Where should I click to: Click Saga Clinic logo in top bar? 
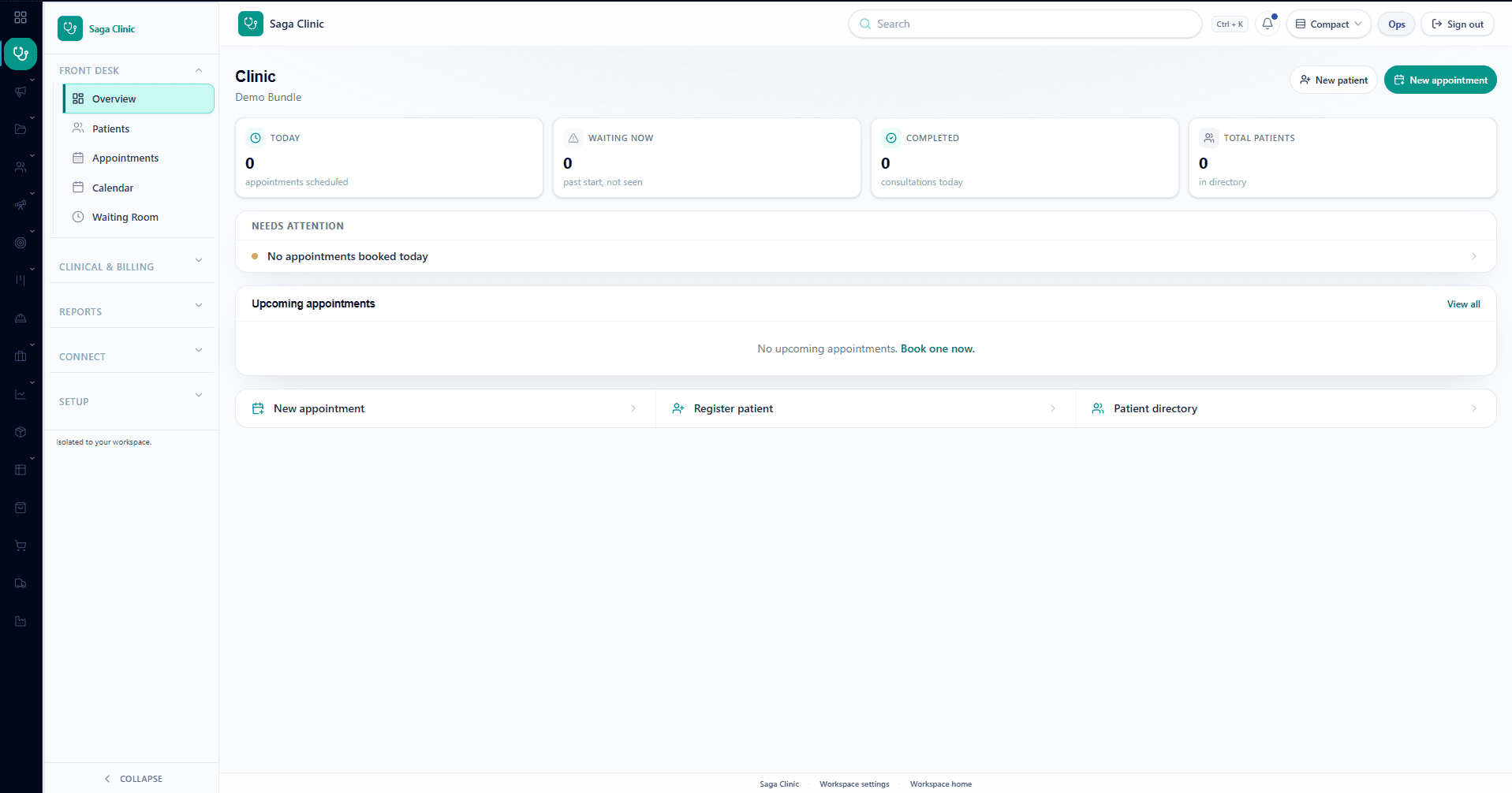pos(251,24)
